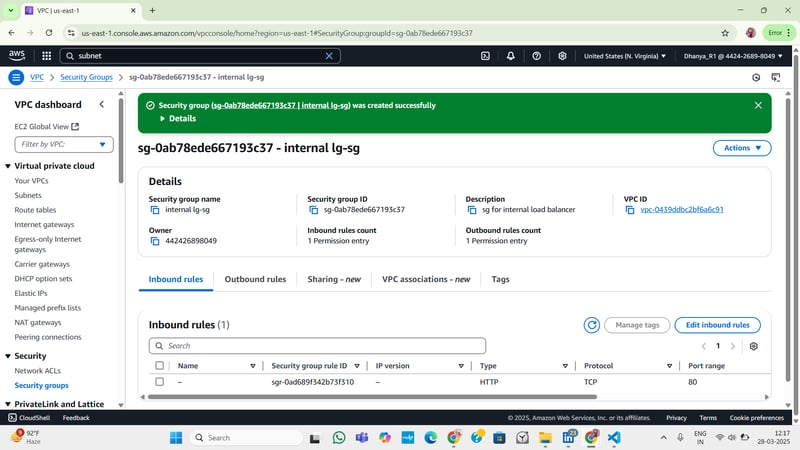Open the Actions dropdown
Screen dimensions: 800x450
tap(742, 148)
